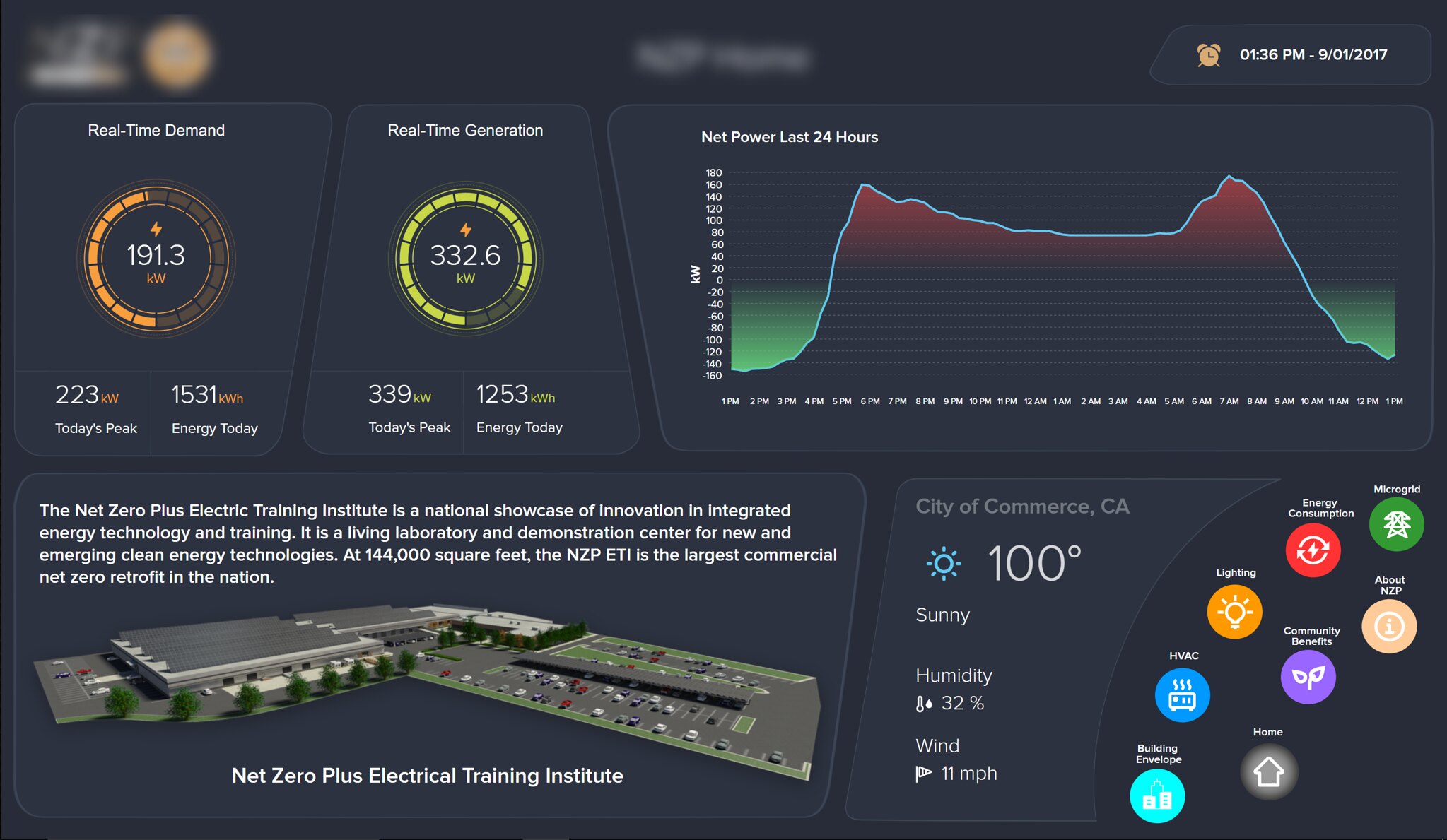Click the 7 AM peak on the chart

1229,177
